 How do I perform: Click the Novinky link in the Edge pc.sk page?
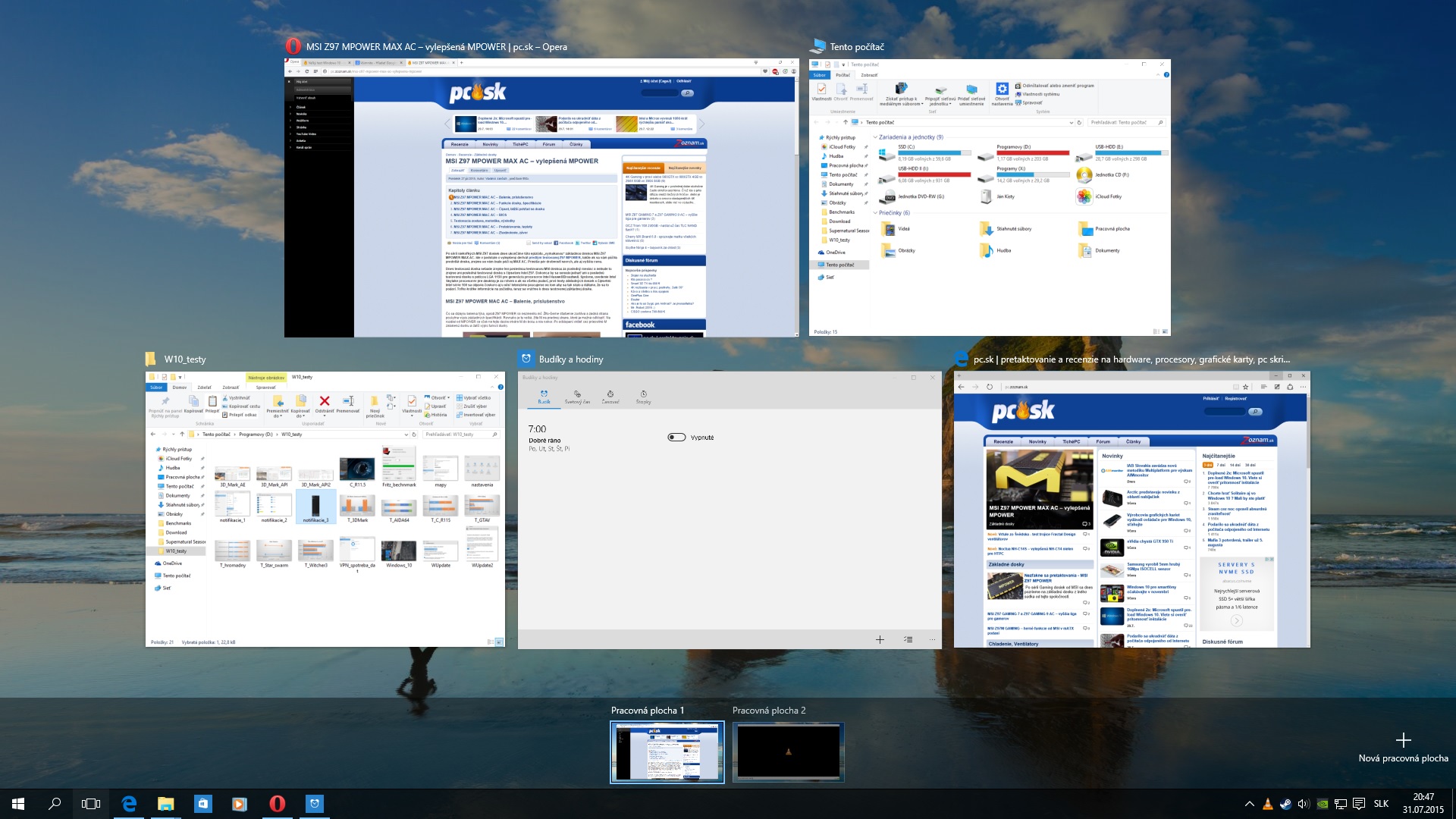[x=1037, y=441]
